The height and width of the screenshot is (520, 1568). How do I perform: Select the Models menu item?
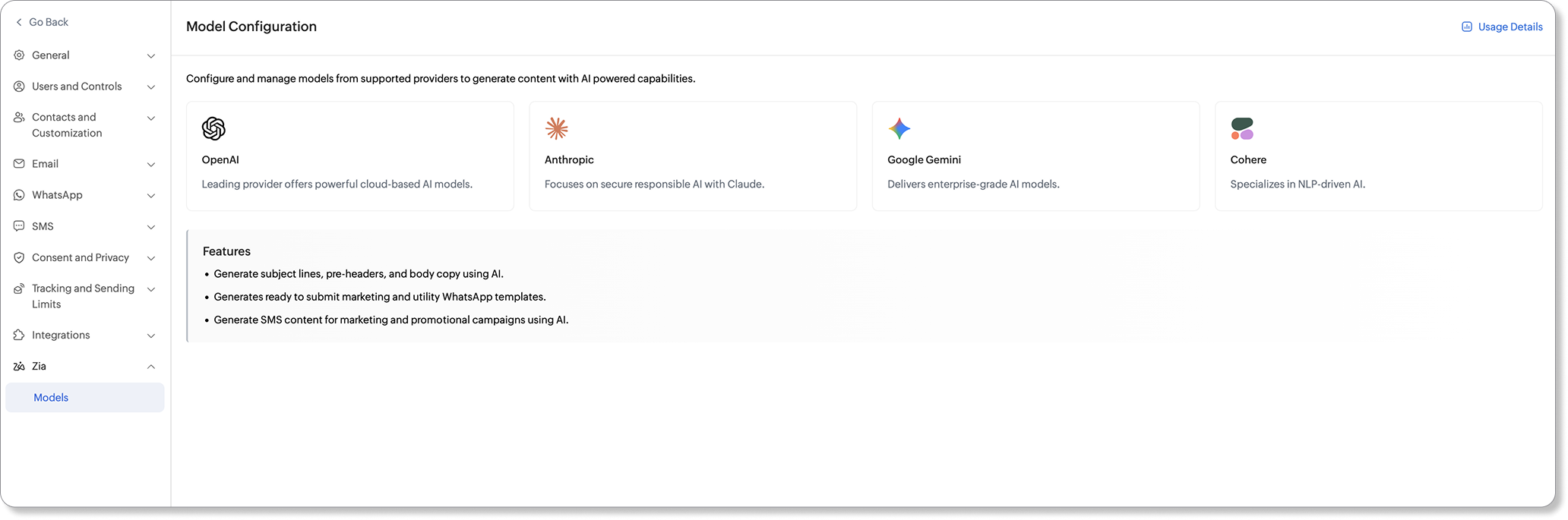pos(85,398)
